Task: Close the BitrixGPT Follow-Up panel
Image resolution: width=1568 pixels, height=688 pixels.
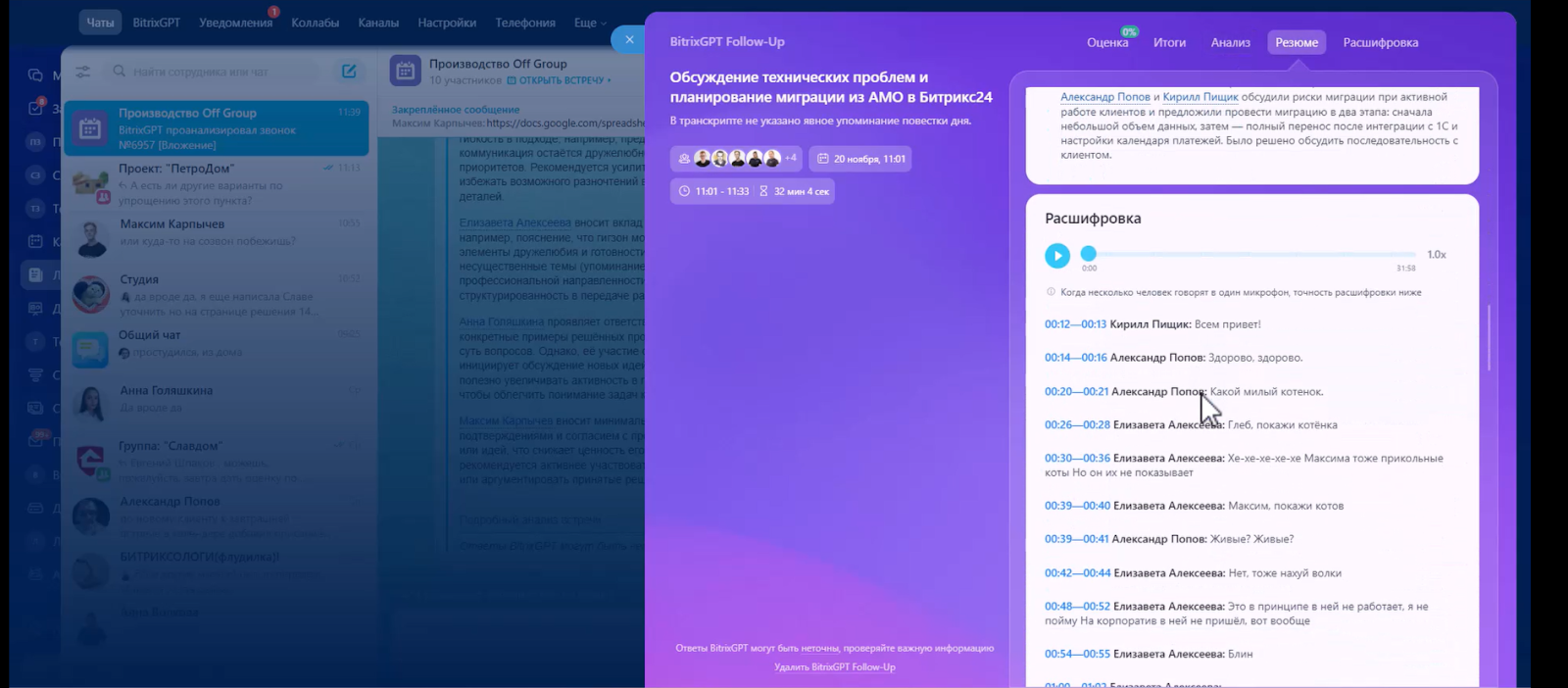Action: pyautogui.click(x=629, y=40)
